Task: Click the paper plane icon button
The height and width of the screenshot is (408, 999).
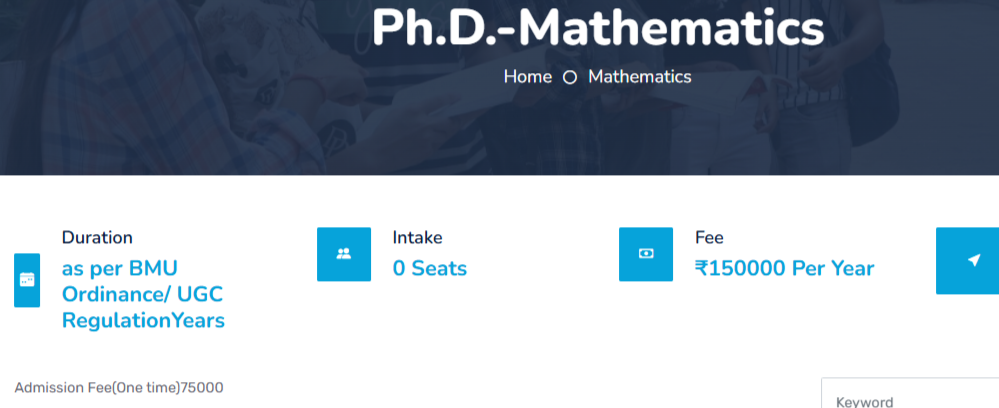Action: coord(973,260)
